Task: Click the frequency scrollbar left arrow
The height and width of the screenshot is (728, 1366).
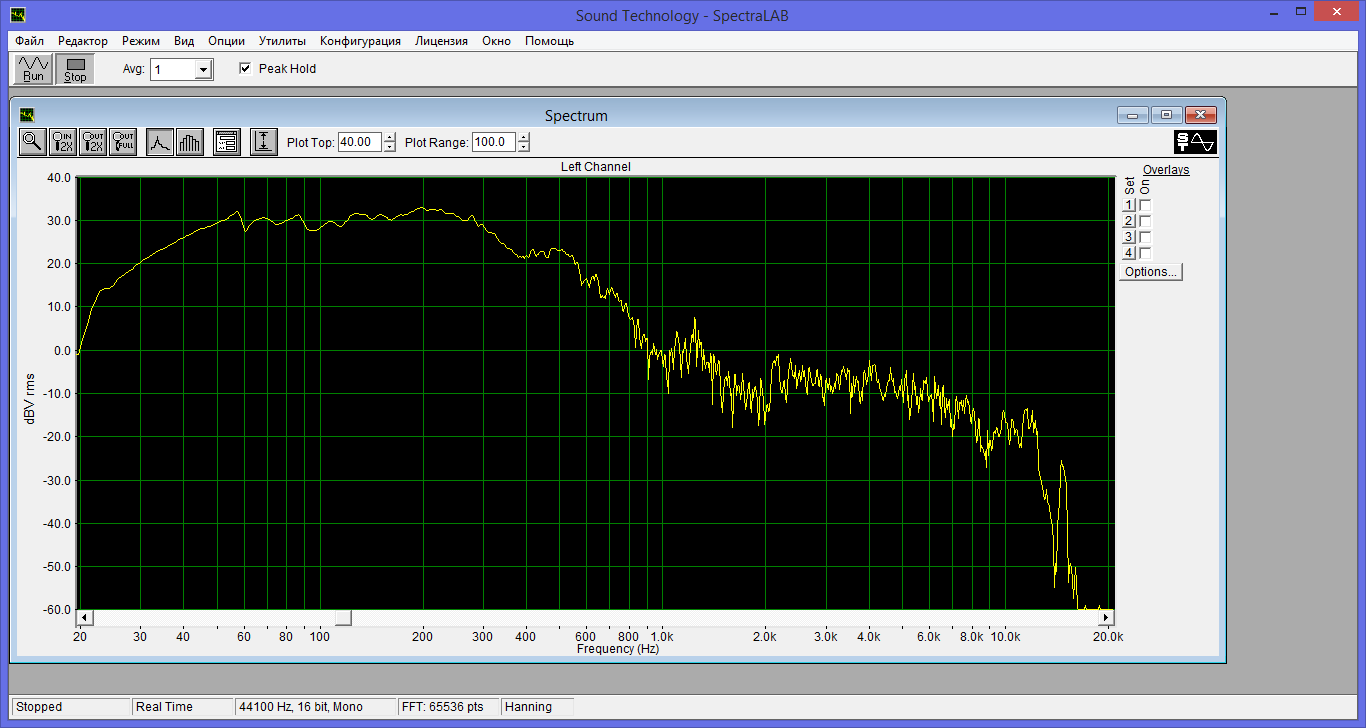Action: (x=85, y=618)
